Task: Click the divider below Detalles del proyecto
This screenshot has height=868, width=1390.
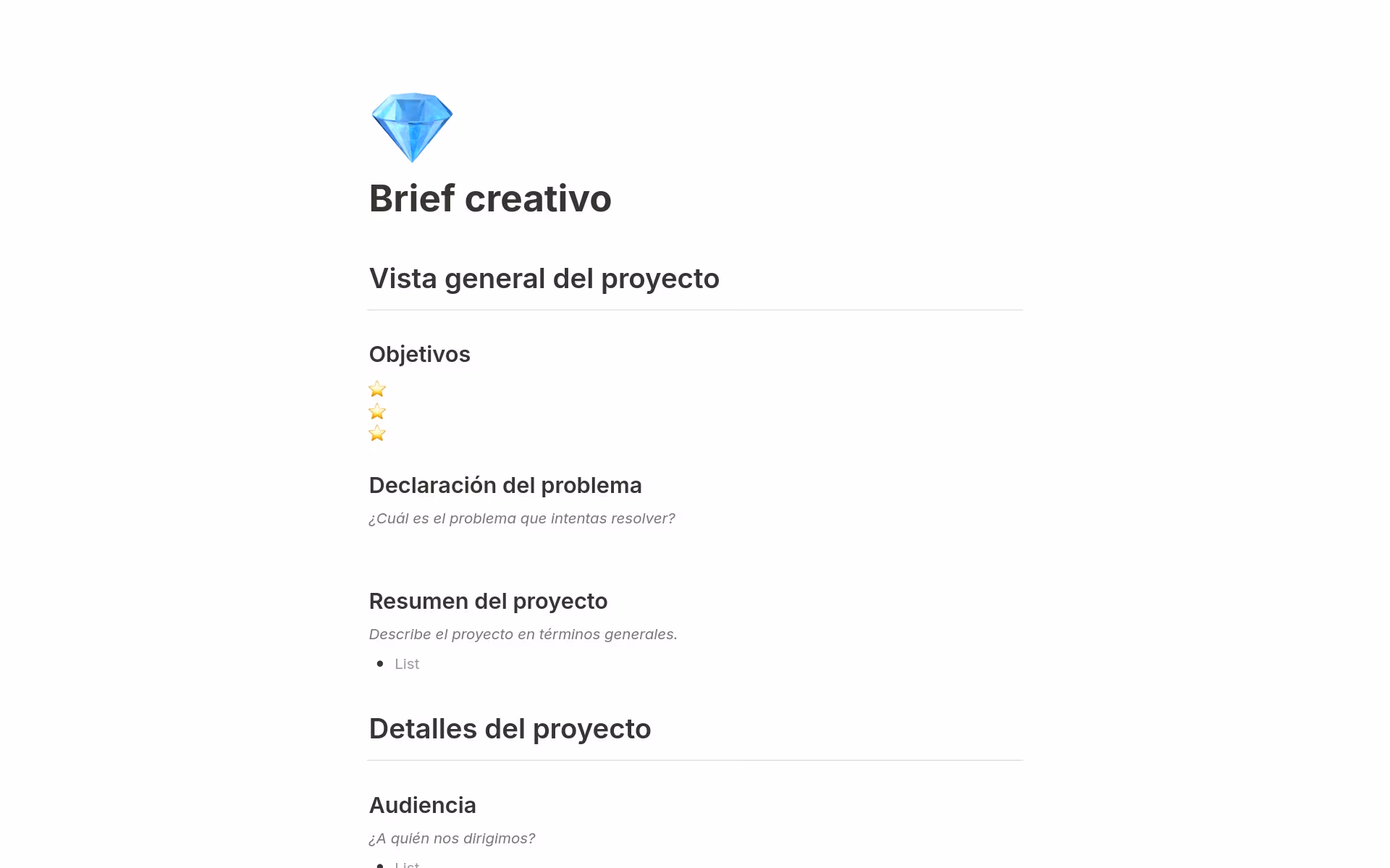Action: [695, 760]
